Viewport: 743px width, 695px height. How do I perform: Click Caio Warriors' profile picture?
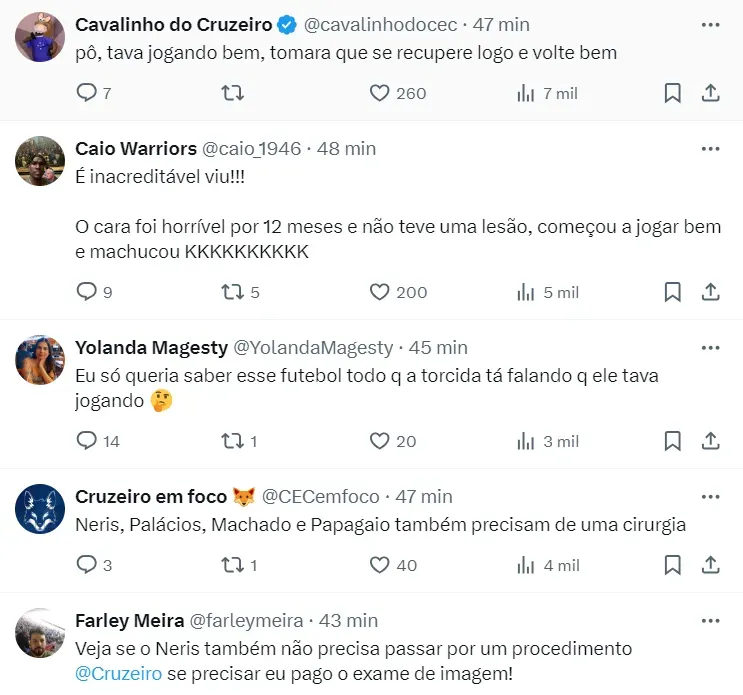41,160
